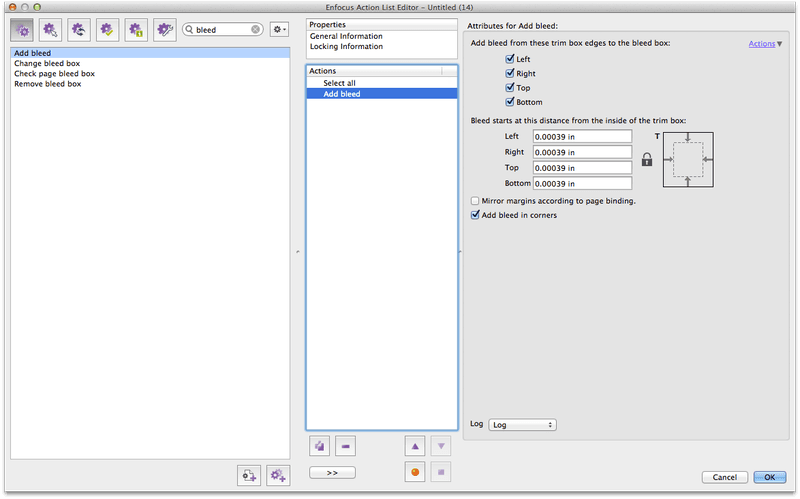This screenshot has height=499, width=800.
Task: Open Locking Information properties
Action: pos(346,46)
